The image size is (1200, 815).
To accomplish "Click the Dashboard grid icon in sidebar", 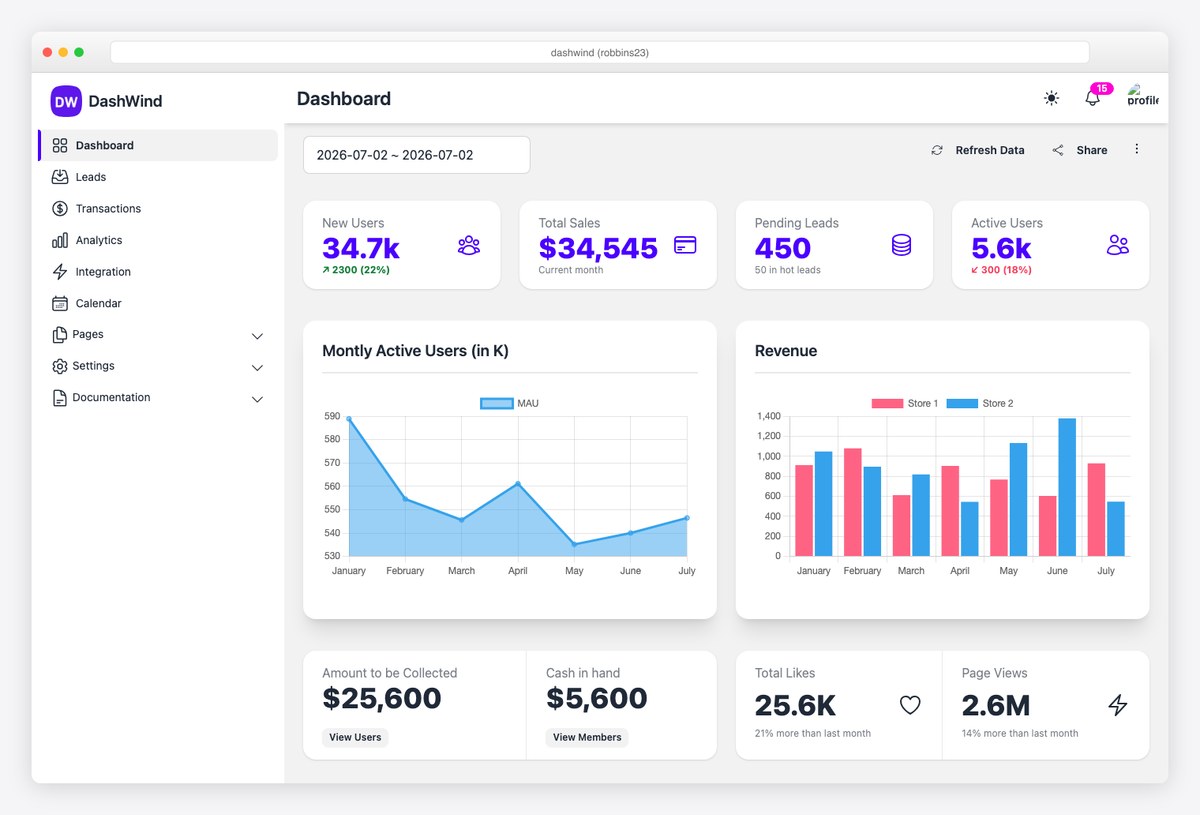I will [x=60, y=145].
